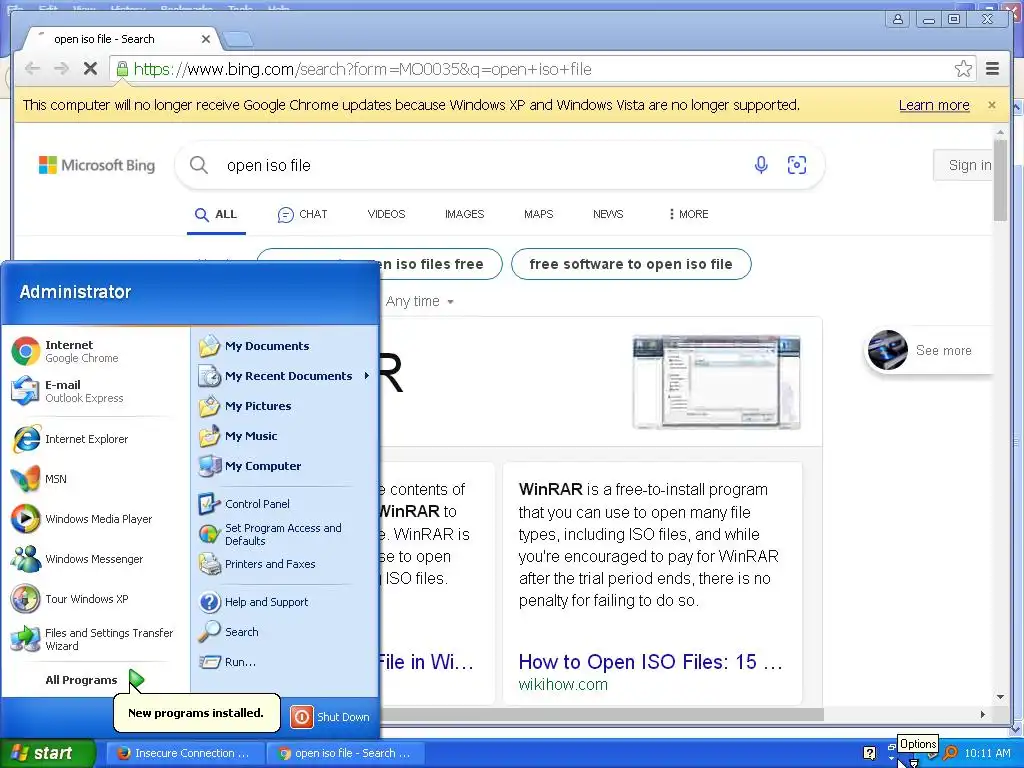Open a new Chrome tab
This screenshot has width=1024, height=768.
click(x=238, y=40)
